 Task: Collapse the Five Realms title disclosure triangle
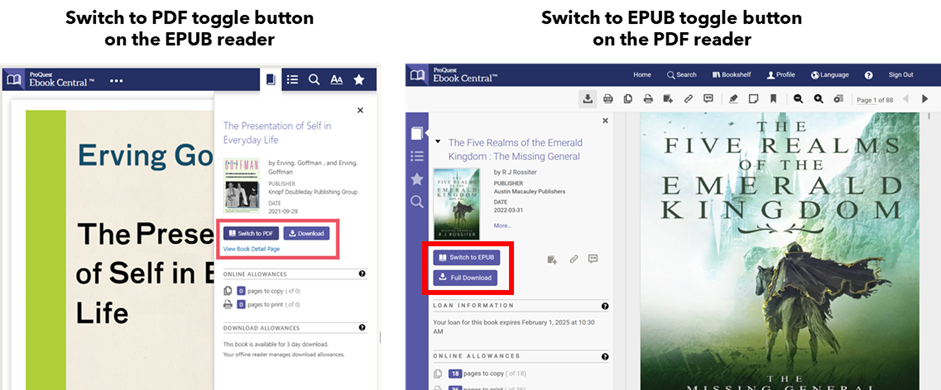click(438, 142)
